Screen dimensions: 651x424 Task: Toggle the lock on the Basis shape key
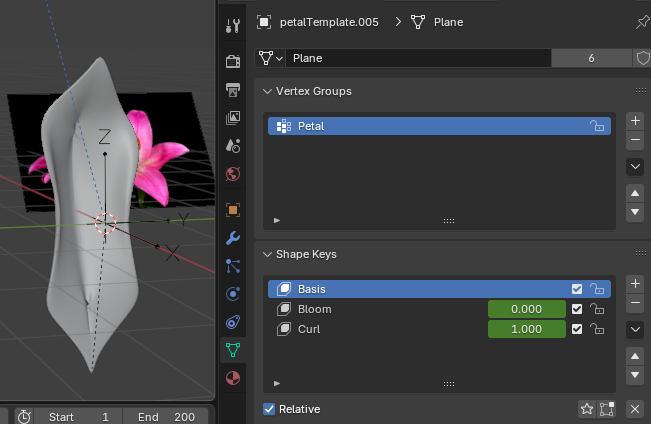(x=597, y=289)
